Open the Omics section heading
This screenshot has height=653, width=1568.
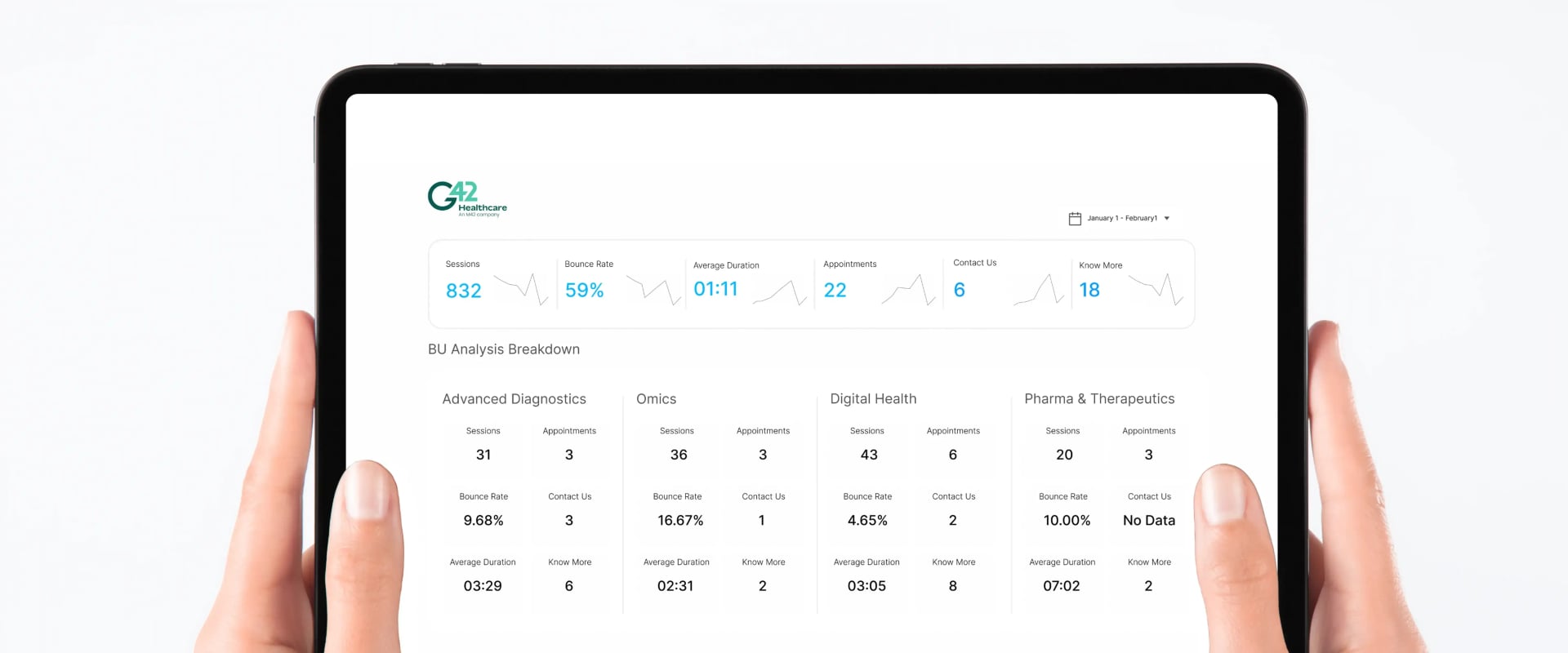(x=656, y=399)
